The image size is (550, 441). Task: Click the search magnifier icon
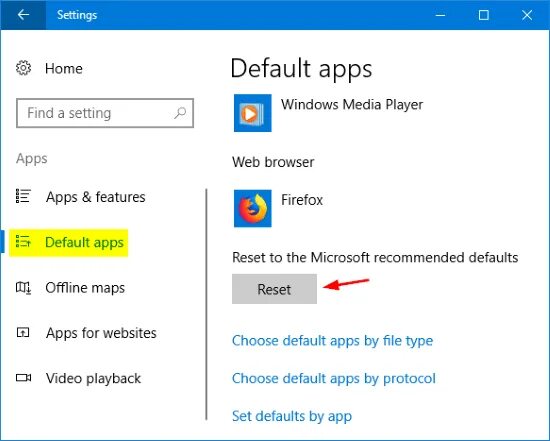[180, 113]
